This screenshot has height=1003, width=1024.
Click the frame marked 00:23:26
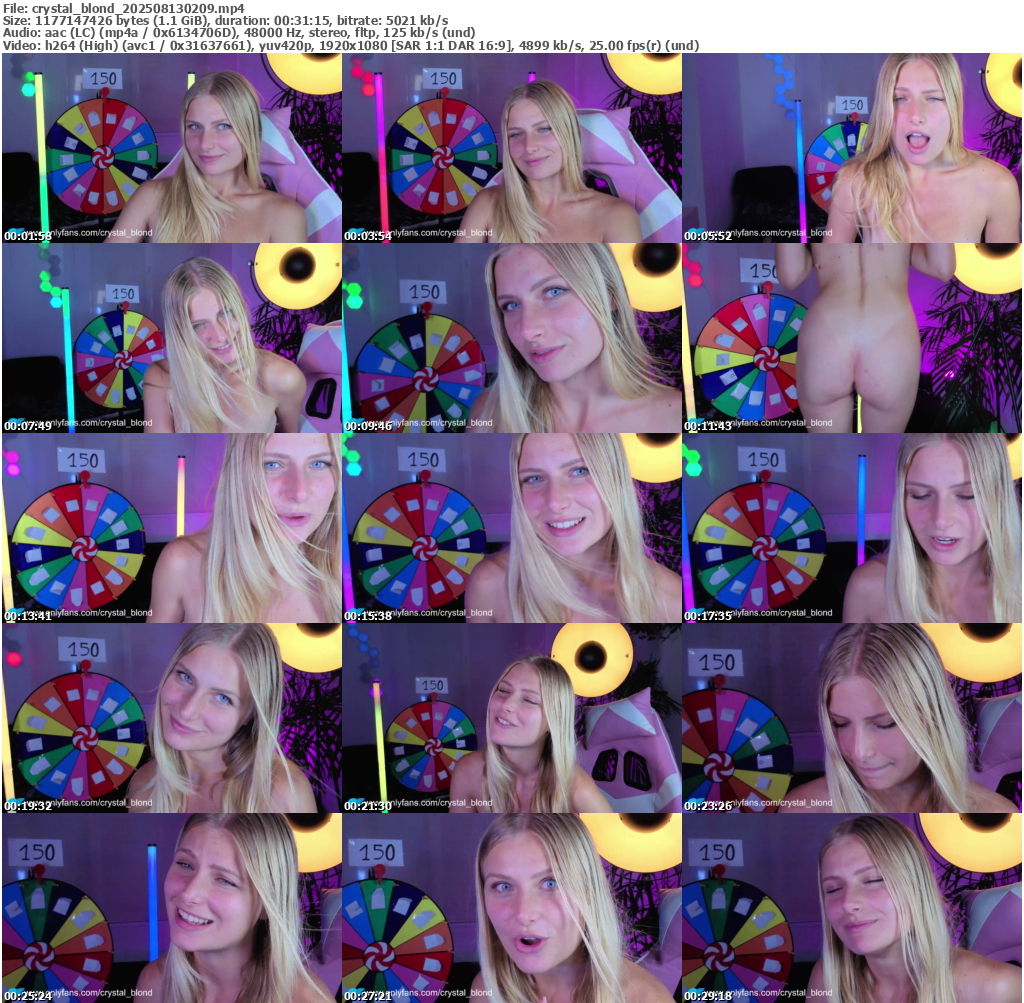click(x=852, y=718)
